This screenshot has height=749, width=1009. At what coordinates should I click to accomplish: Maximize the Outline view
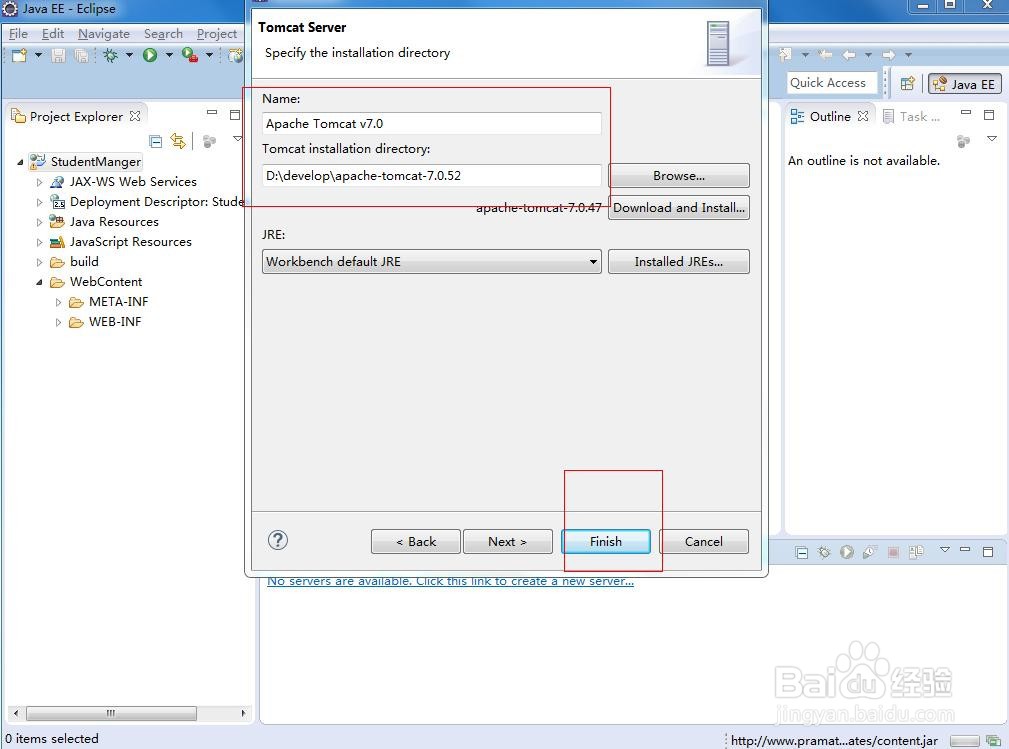[989, 115]
